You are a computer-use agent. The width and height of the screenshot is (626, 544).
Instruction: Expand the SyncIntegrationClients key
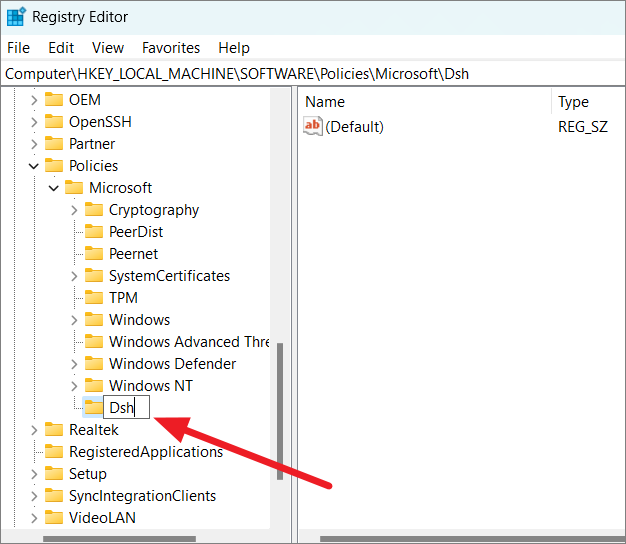(34, 496)
